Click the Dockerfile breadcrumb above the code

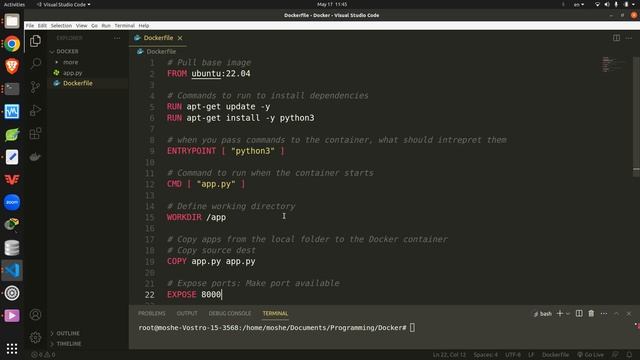161,52
